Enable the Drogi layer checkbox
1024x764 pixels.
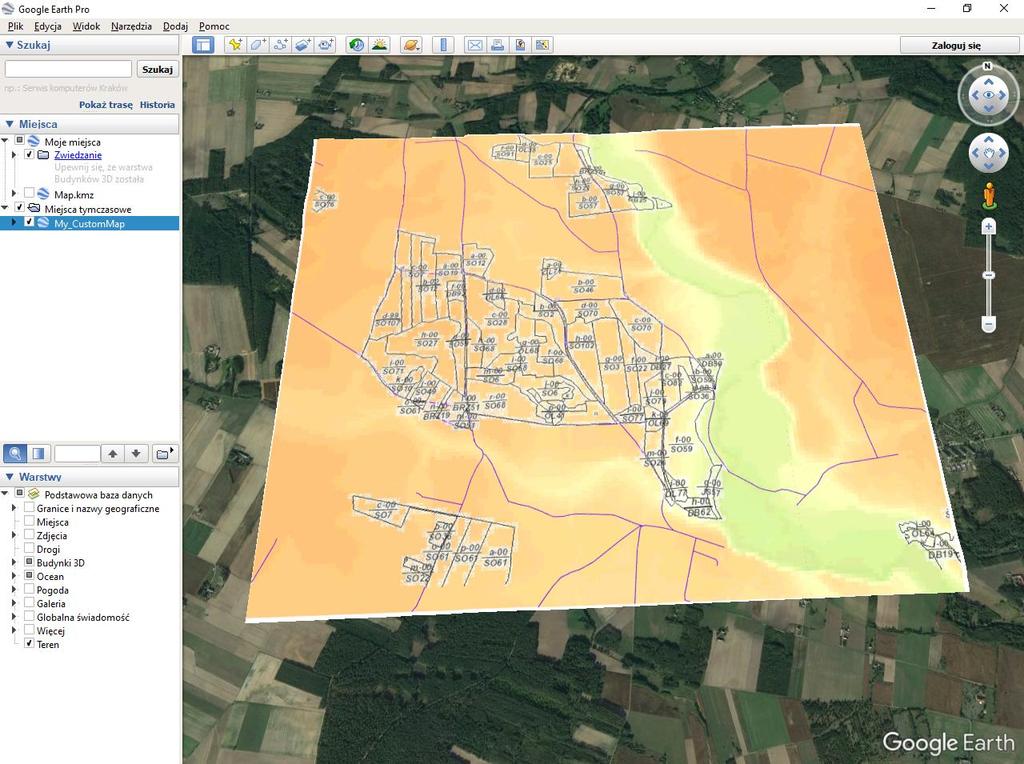(x=29, y=549)
